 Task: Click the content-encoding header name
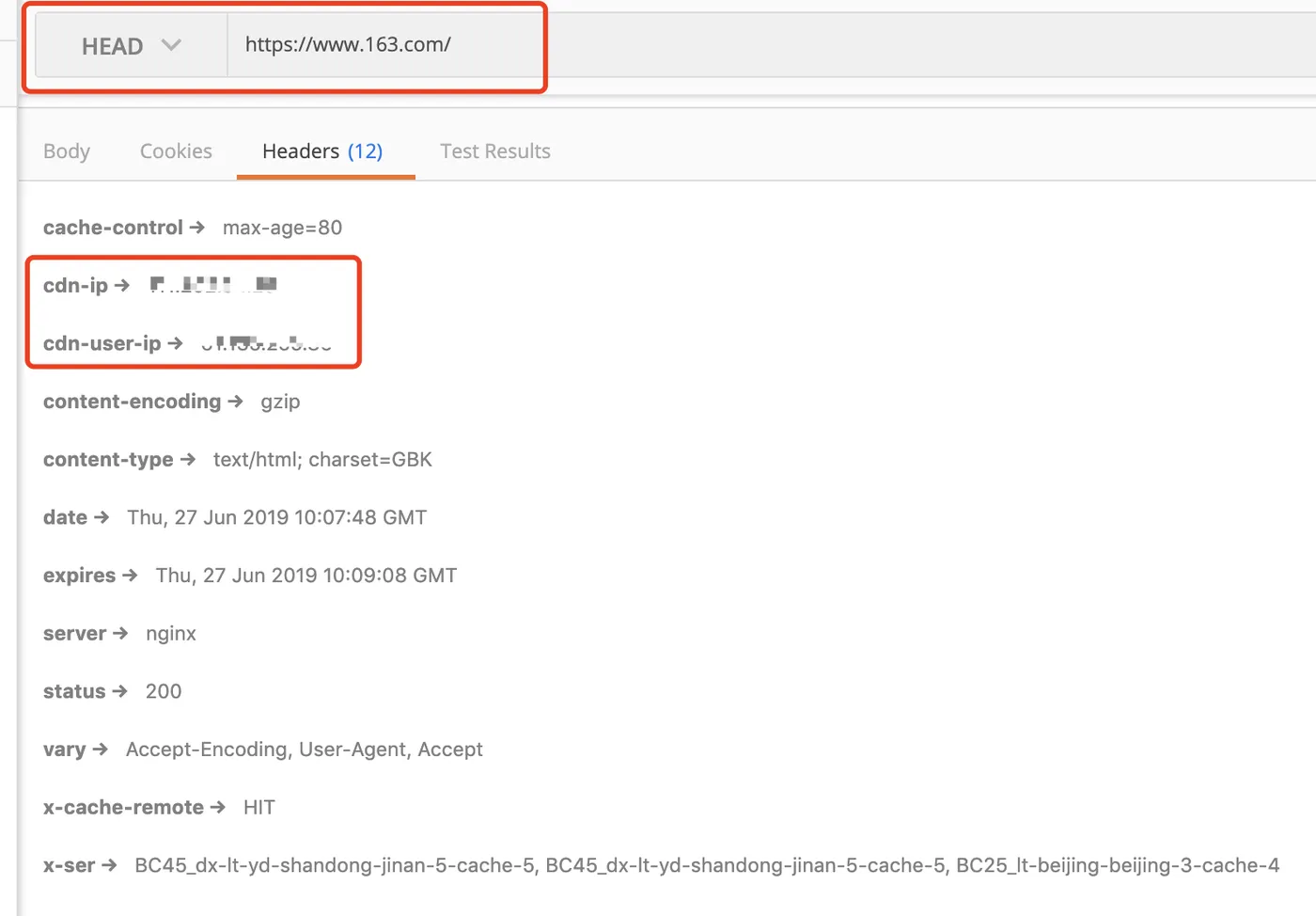pos(132,402)
